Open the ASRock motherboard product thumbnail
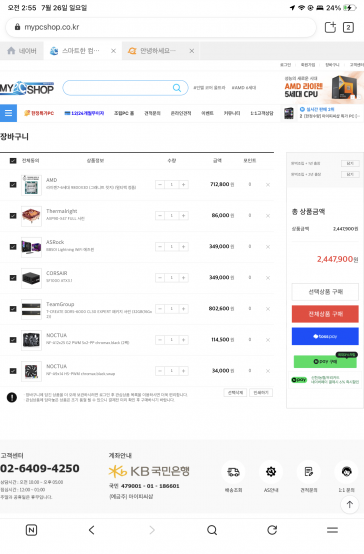Image resolution: width=364 pixels, height=554 pixels. [x=31, y=247]
